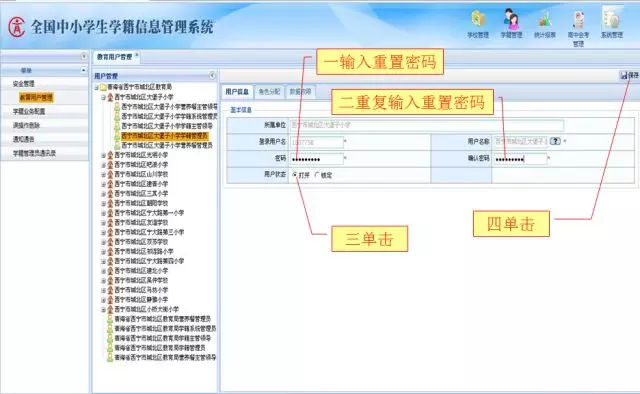Select 教育局营养餐主管领导 tree row
640x394 pixels.
click(165, 357)
